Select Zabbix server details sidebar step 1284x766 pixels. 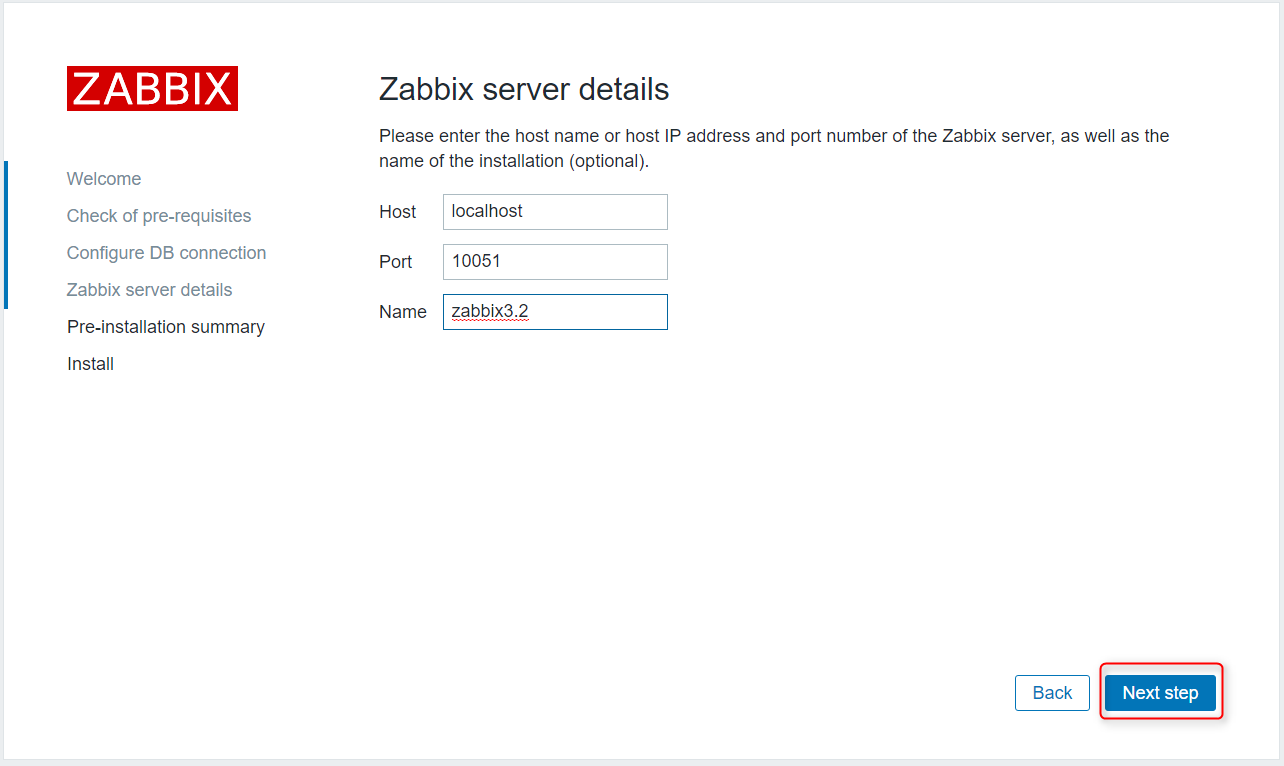[x=149, y=290]
